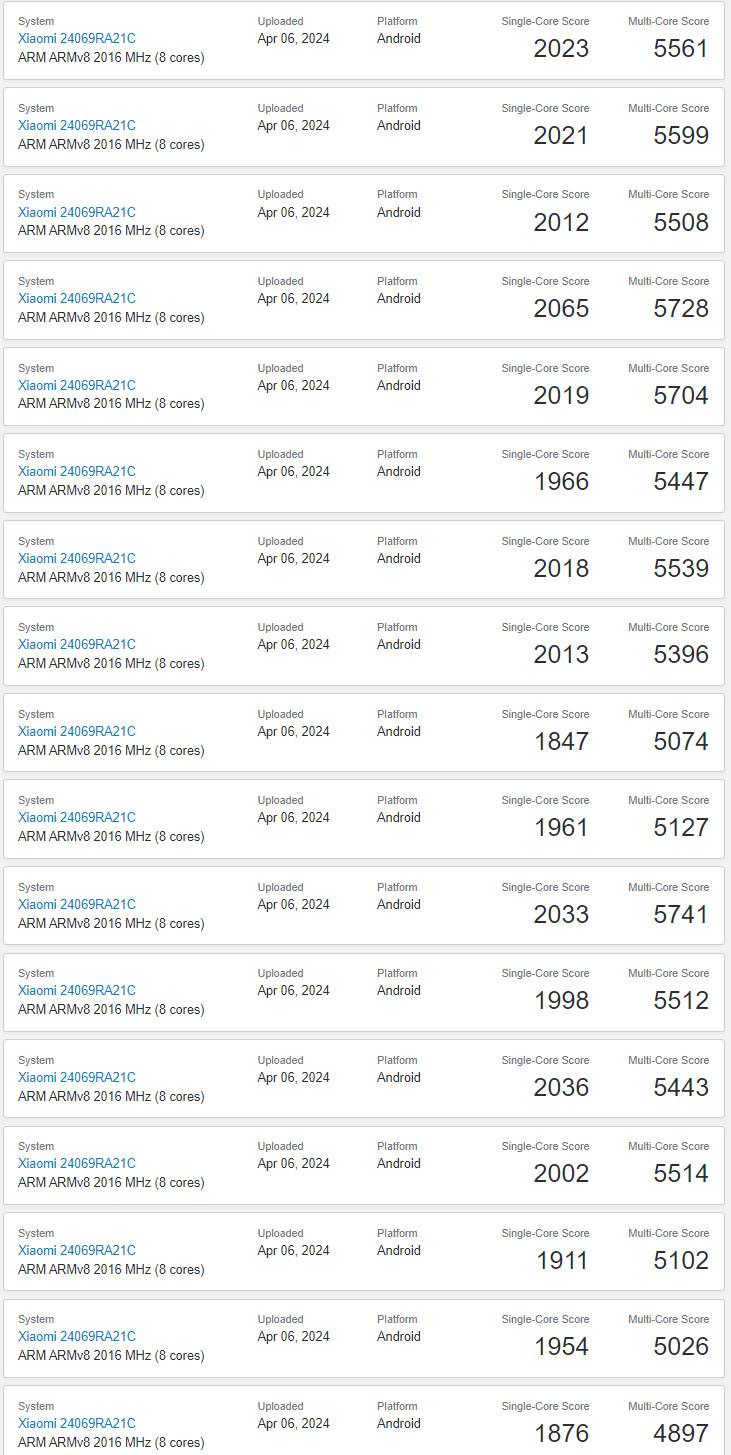Click Xiaomi result with single-core 2033
Image resolution: width=731 pixels, height=1455 pixels.
click(x=77, y=904)
